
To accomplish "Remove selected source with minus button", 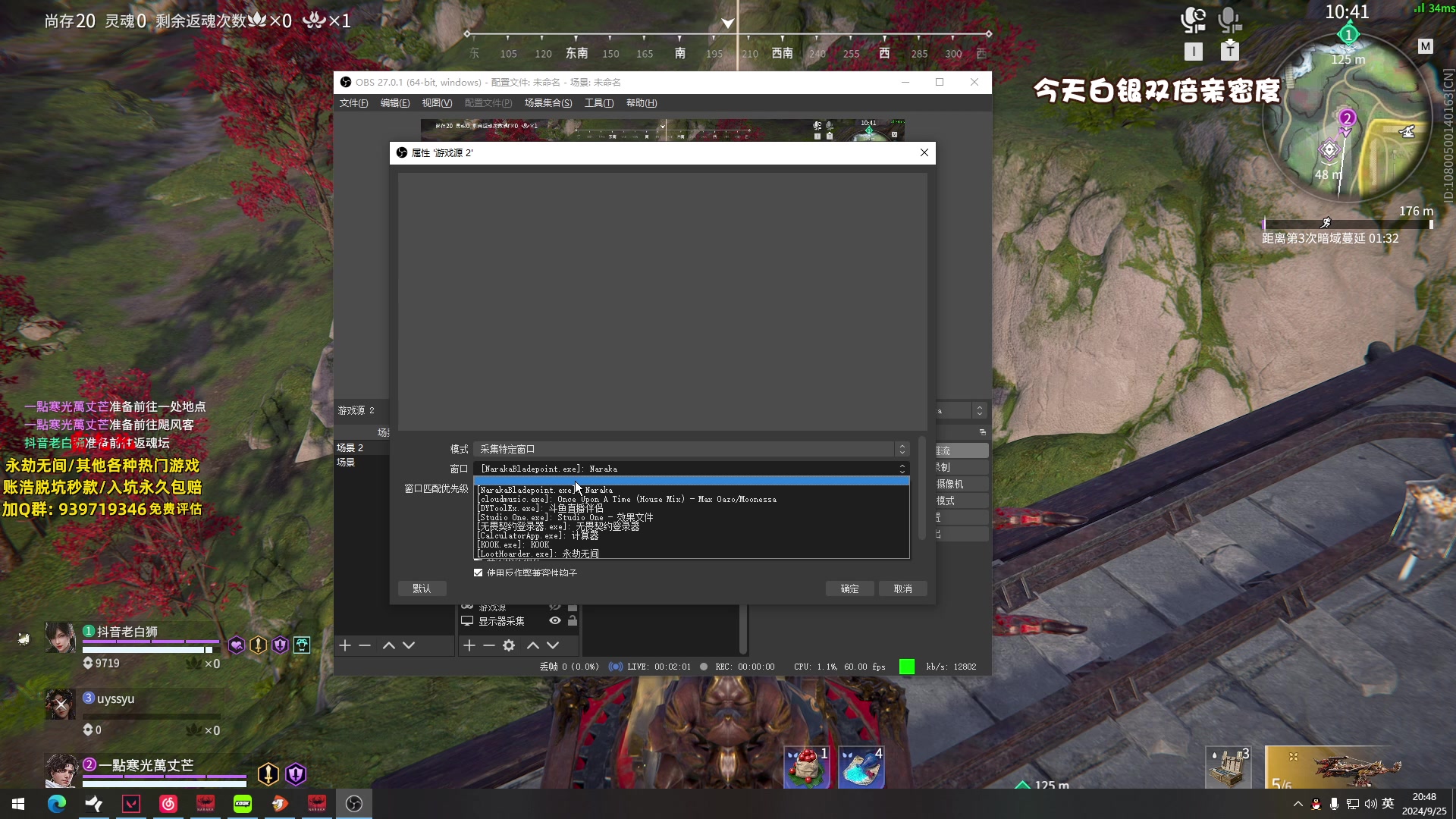I will [x=489, y=645].
